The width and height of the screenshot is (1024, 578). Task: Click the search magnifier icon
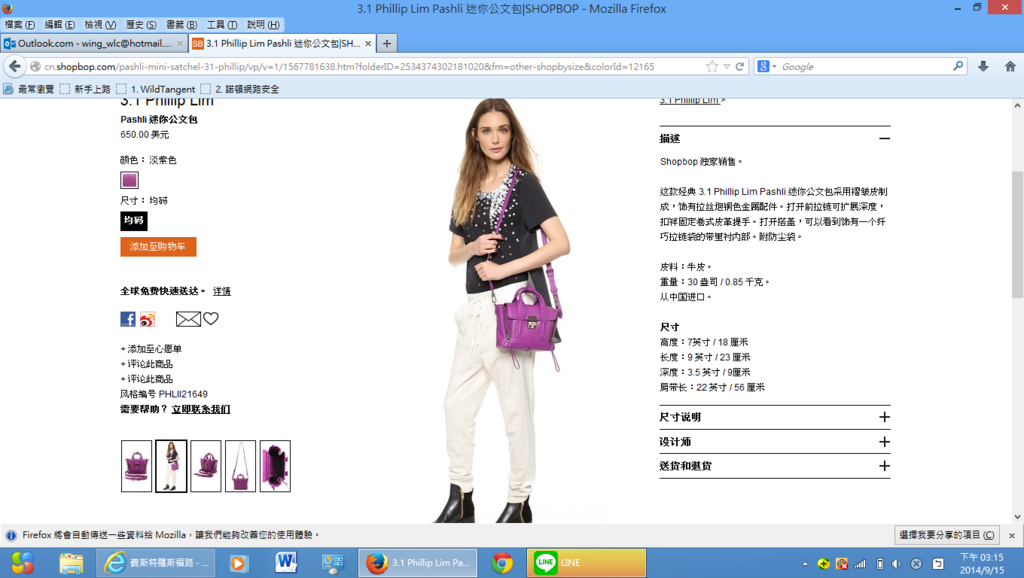tap(958, 66)
